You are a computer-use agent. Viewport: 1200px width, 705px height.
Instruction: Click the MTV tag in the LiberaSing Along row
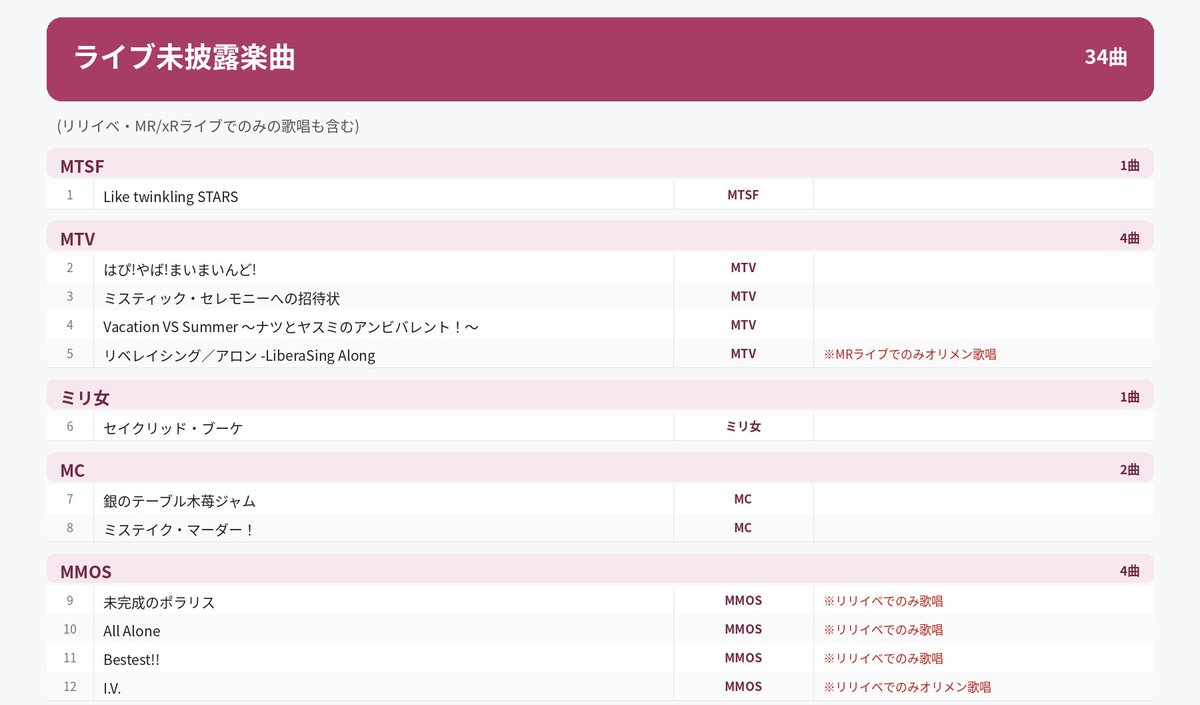click(x=743, y=354)
